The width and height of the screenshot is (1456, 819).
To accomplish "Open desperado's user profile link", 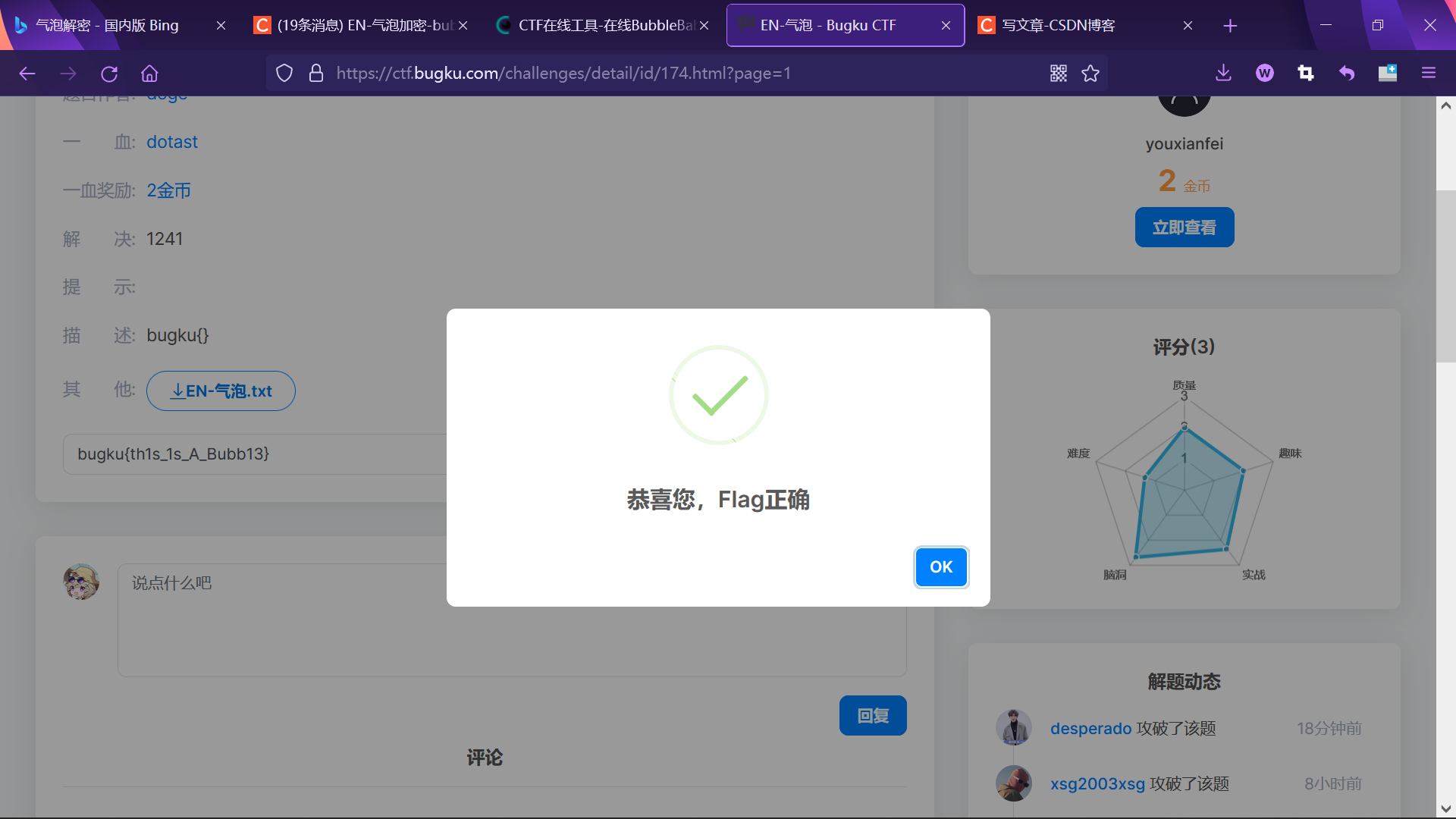I will [1090, 728].
